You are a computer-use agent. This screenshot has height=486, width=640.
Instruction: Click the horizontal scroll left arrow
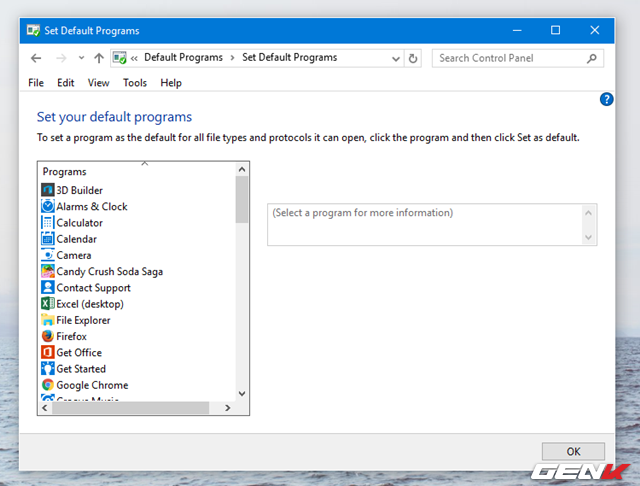click(45, 408)
